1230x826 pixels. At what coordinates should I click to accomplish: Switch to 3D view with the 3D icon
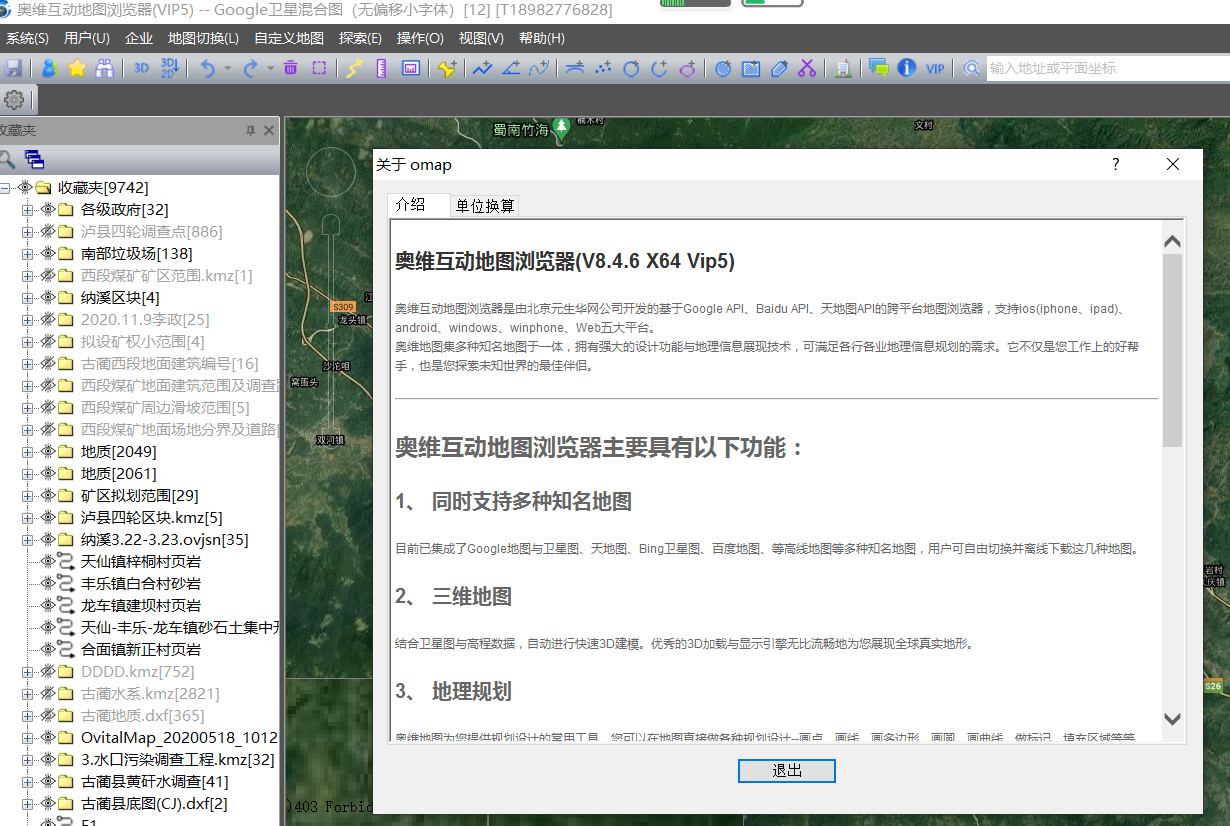(x=142, y=68)
